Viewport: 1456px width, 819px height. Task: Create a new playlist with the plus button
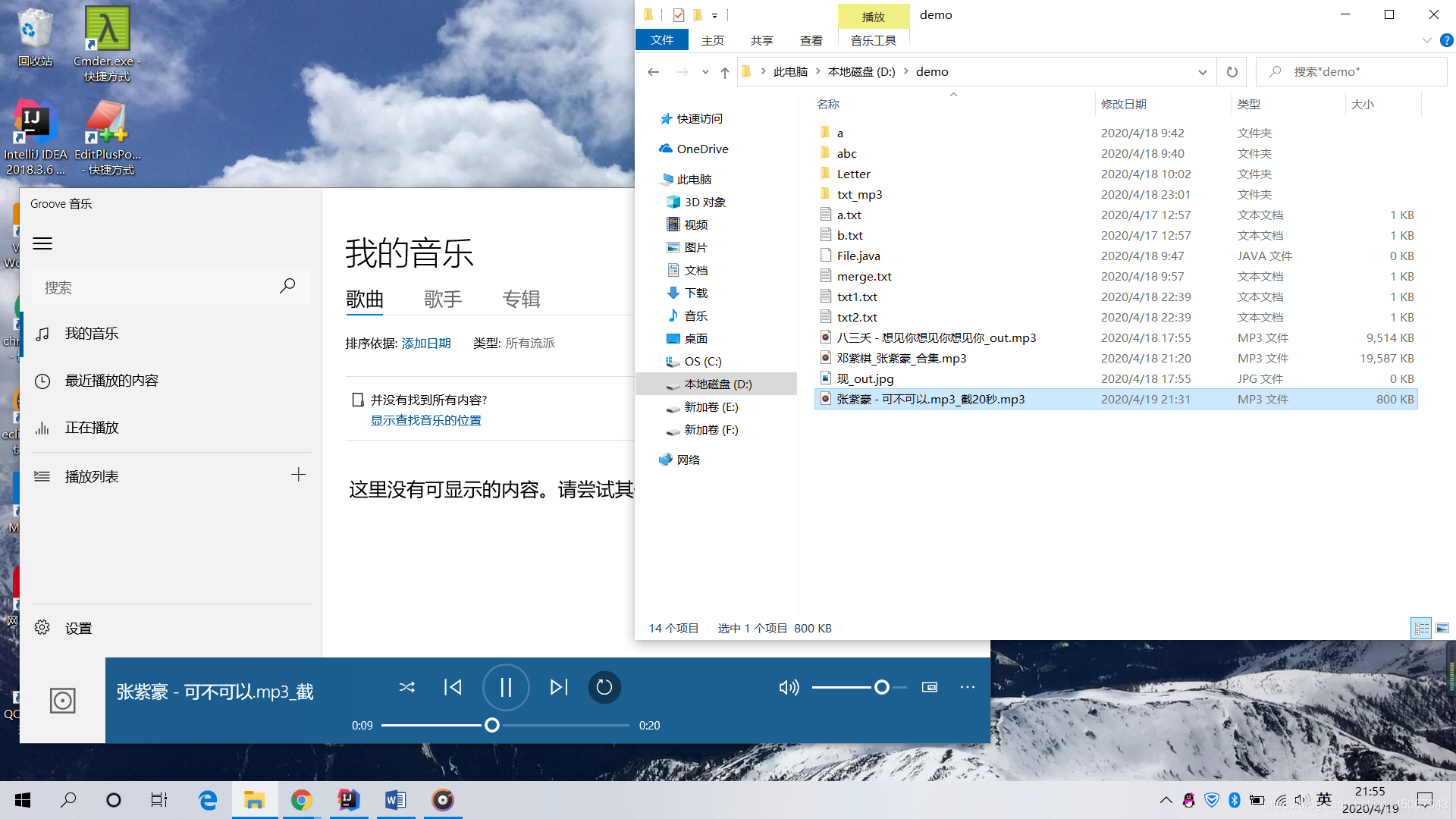click(x=298, y=474)
